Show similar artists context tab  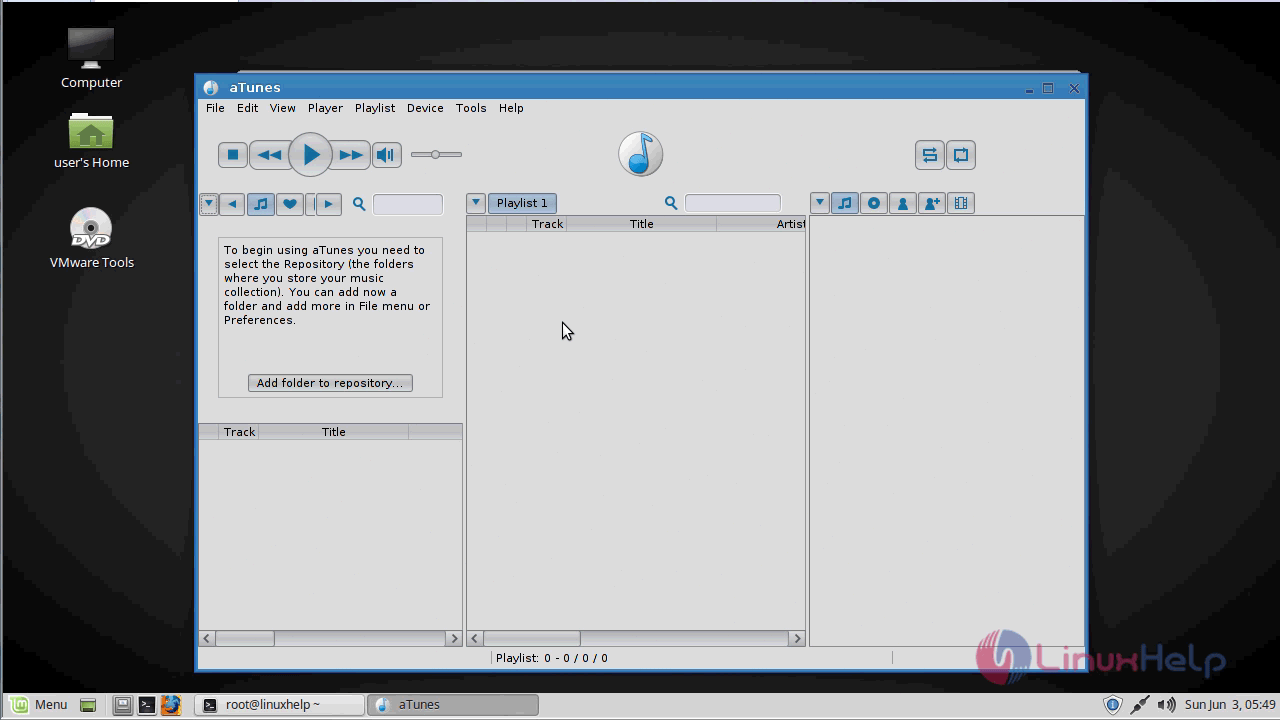(932, 203)
